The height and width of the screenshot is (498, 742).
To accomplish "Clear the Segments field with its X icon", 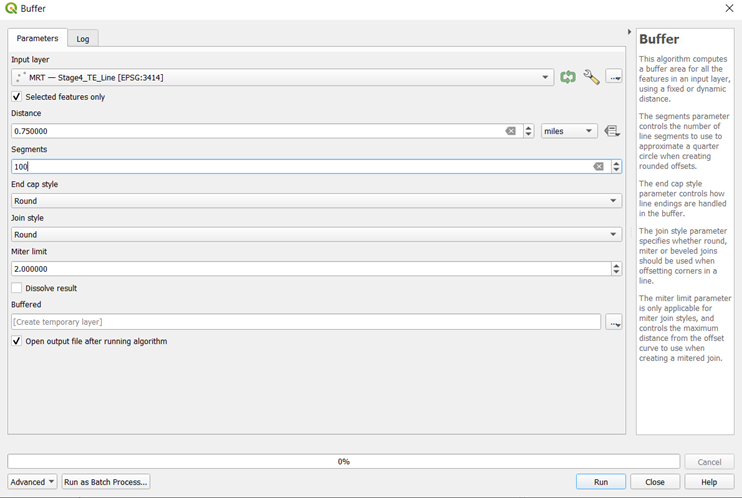I will coord(598,167).
